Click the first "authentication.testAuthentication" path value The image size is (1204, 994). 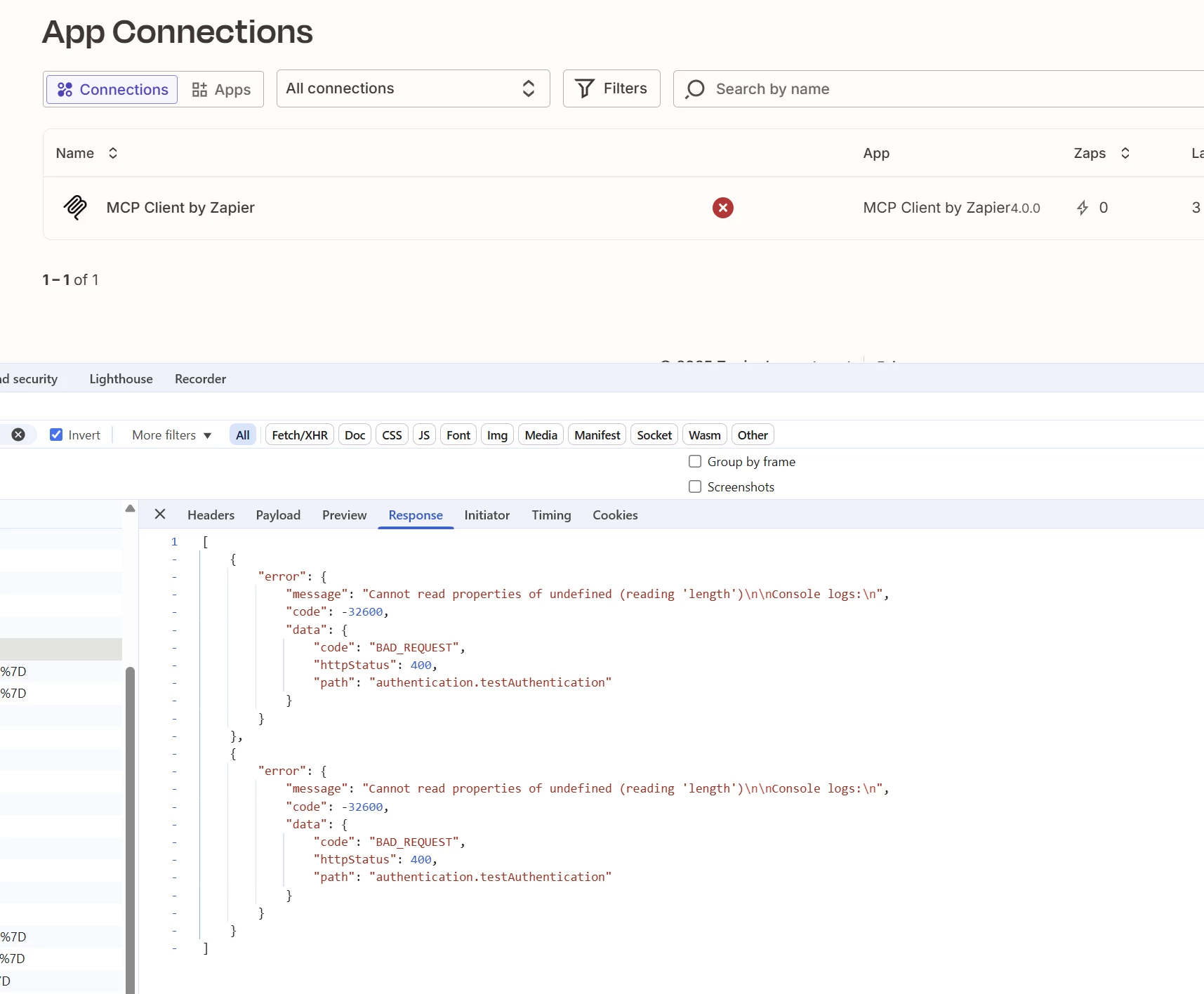pyautogui.click(x=490, y=682)
